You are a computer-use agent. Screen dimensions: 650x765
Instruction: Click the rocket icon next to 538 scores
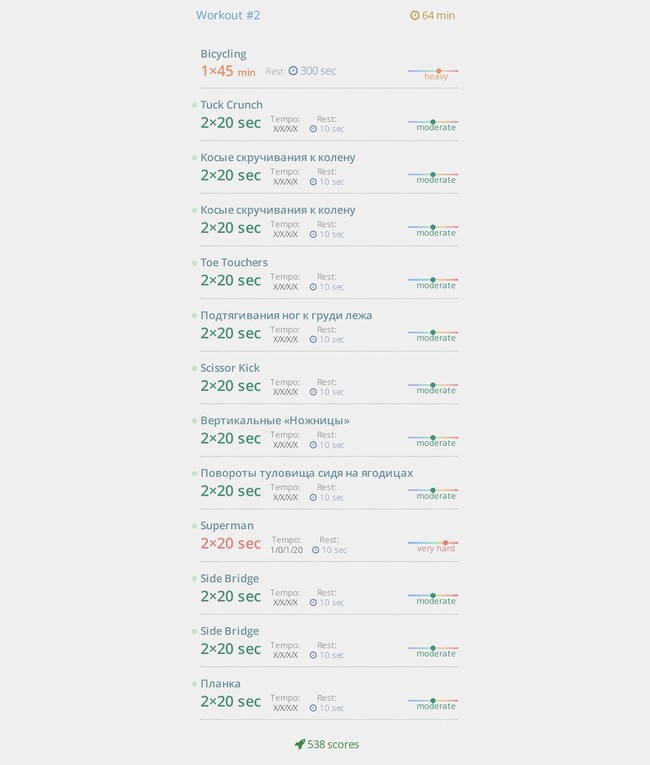click(300, 744)
